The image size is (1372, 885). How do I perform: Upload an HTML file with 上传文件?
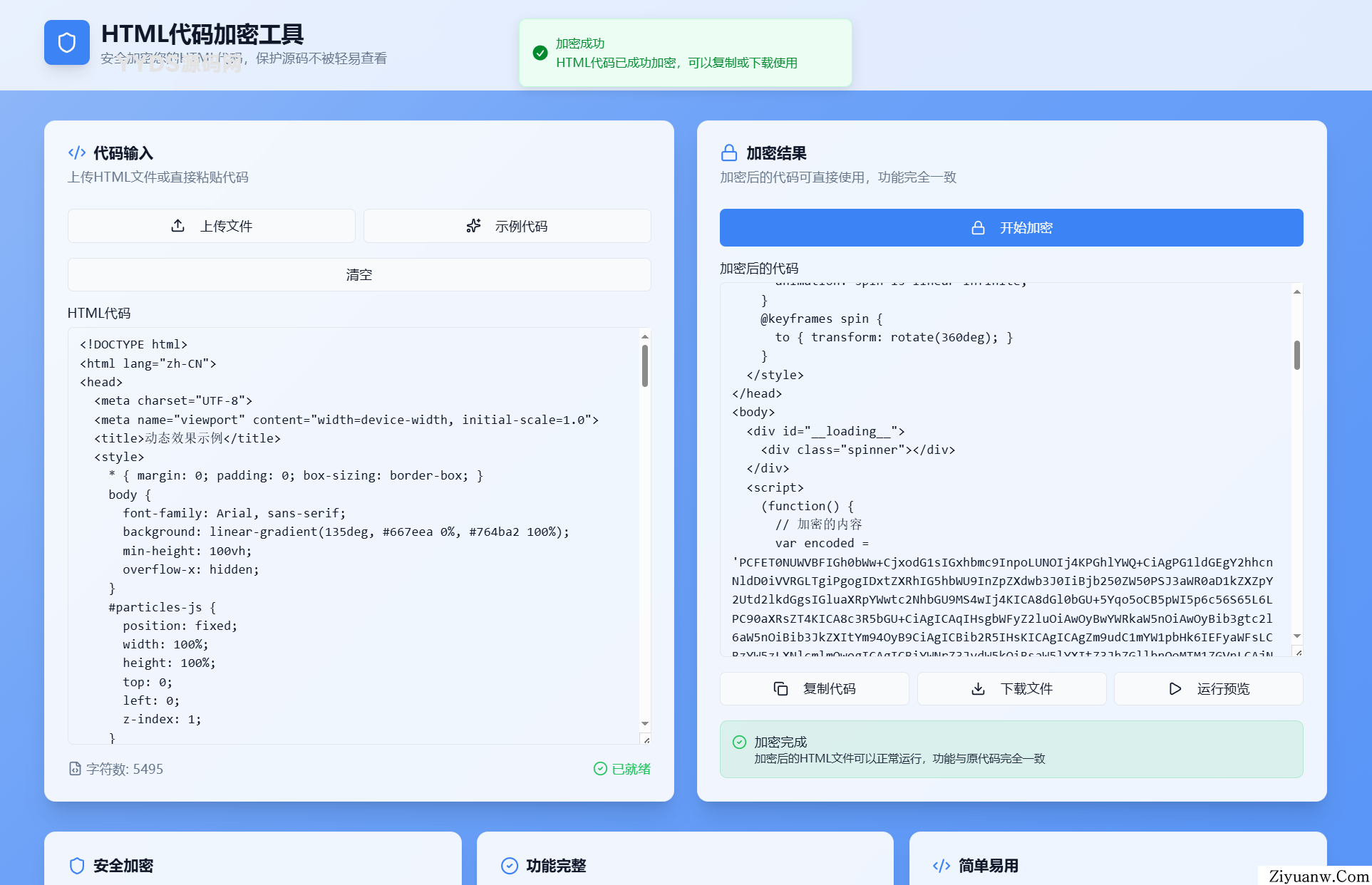tap(212, 226)
